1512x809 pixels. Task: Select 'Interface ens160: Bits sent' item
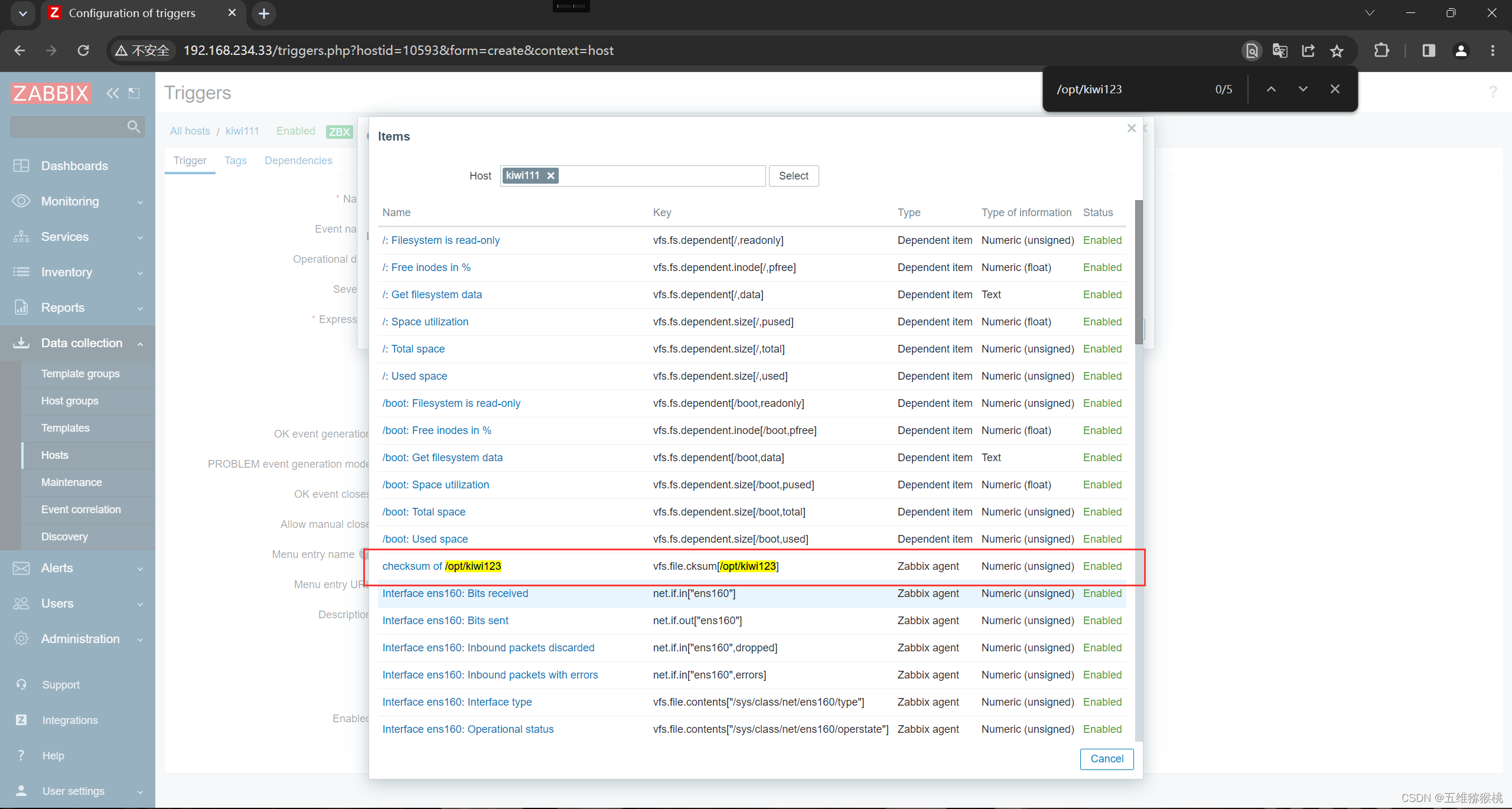click(445, 621)
